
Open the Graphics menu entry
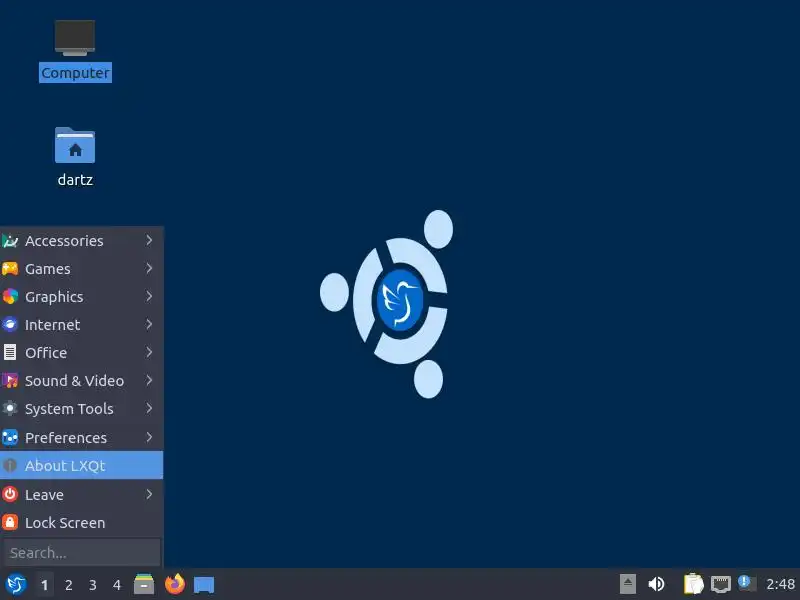[x=82, y=297]
